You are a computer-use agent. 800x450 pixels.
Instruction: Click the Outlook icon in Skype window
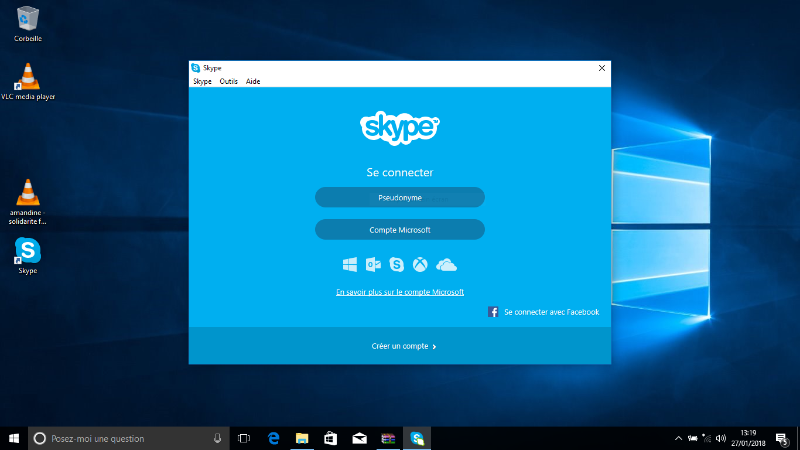pos(373,265)
